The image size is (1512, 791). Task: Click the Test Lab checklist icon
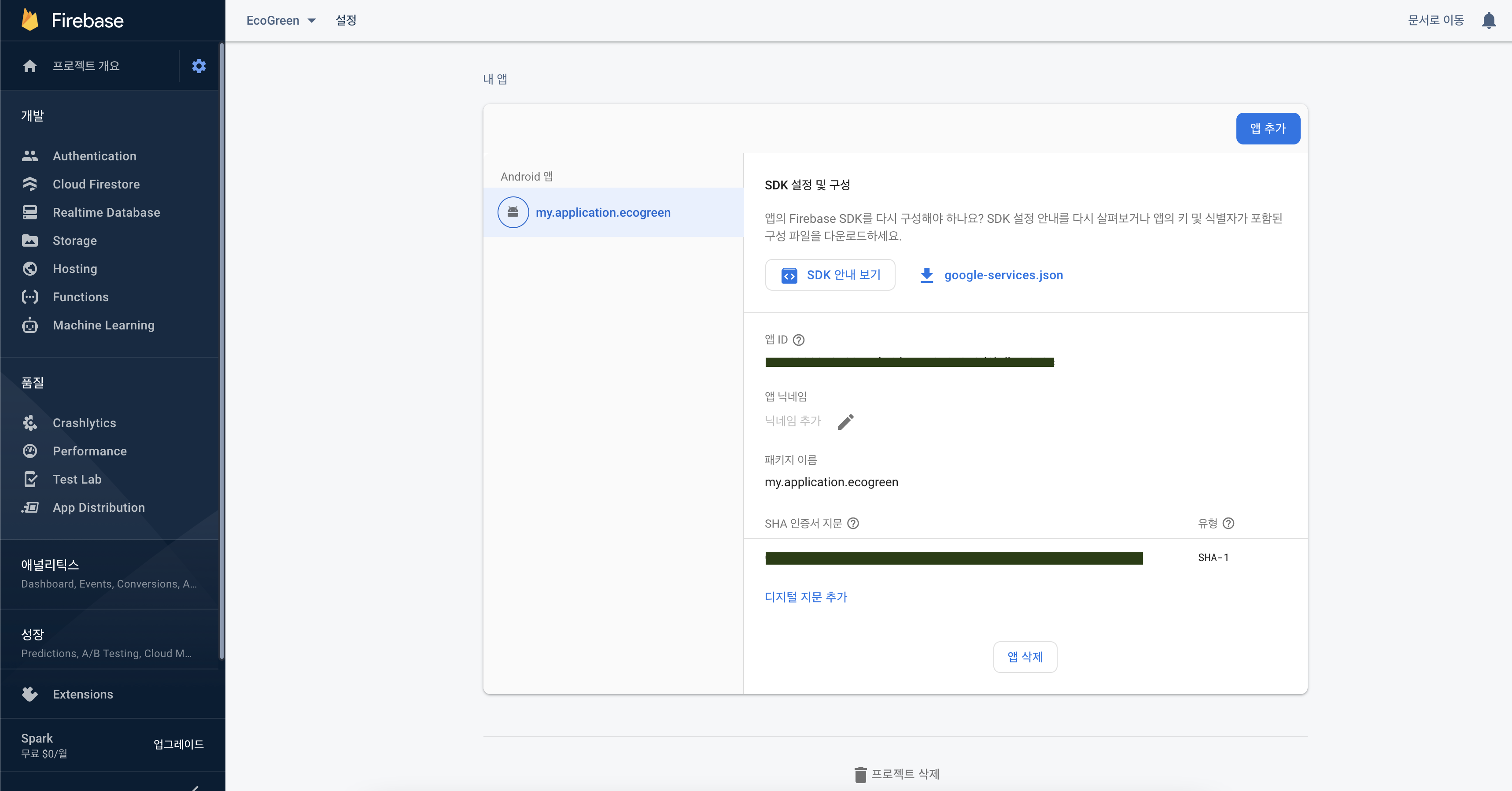(x=30, y=479)
